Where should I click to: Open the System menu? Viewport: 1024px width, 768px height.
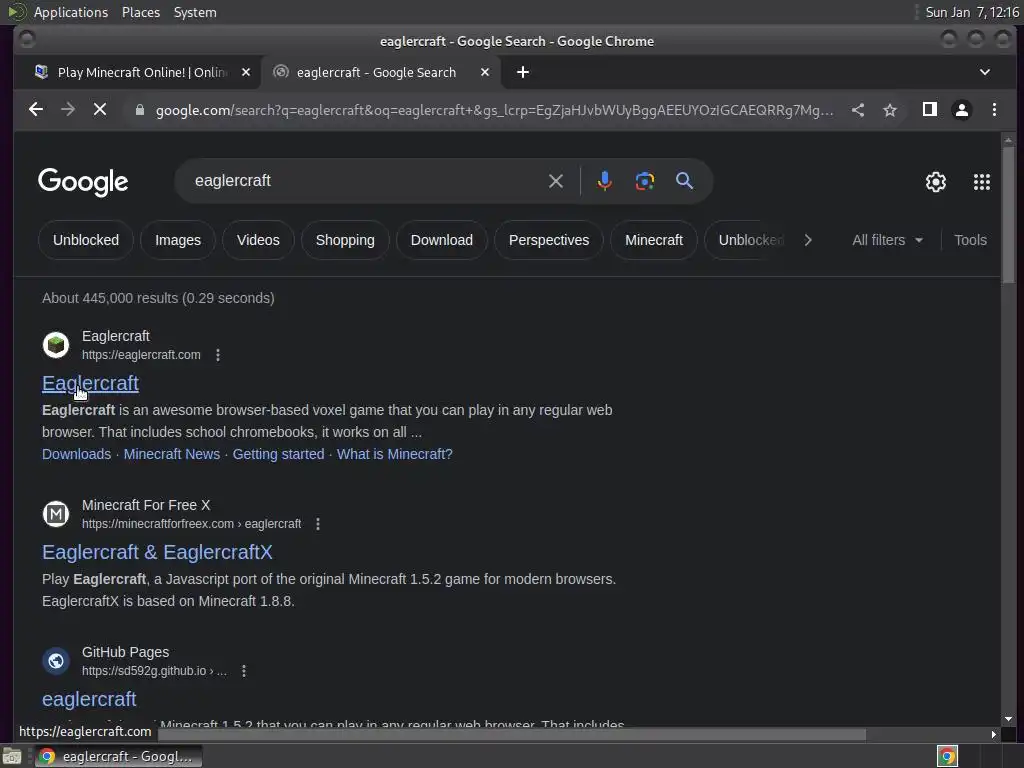pos(195,12)
